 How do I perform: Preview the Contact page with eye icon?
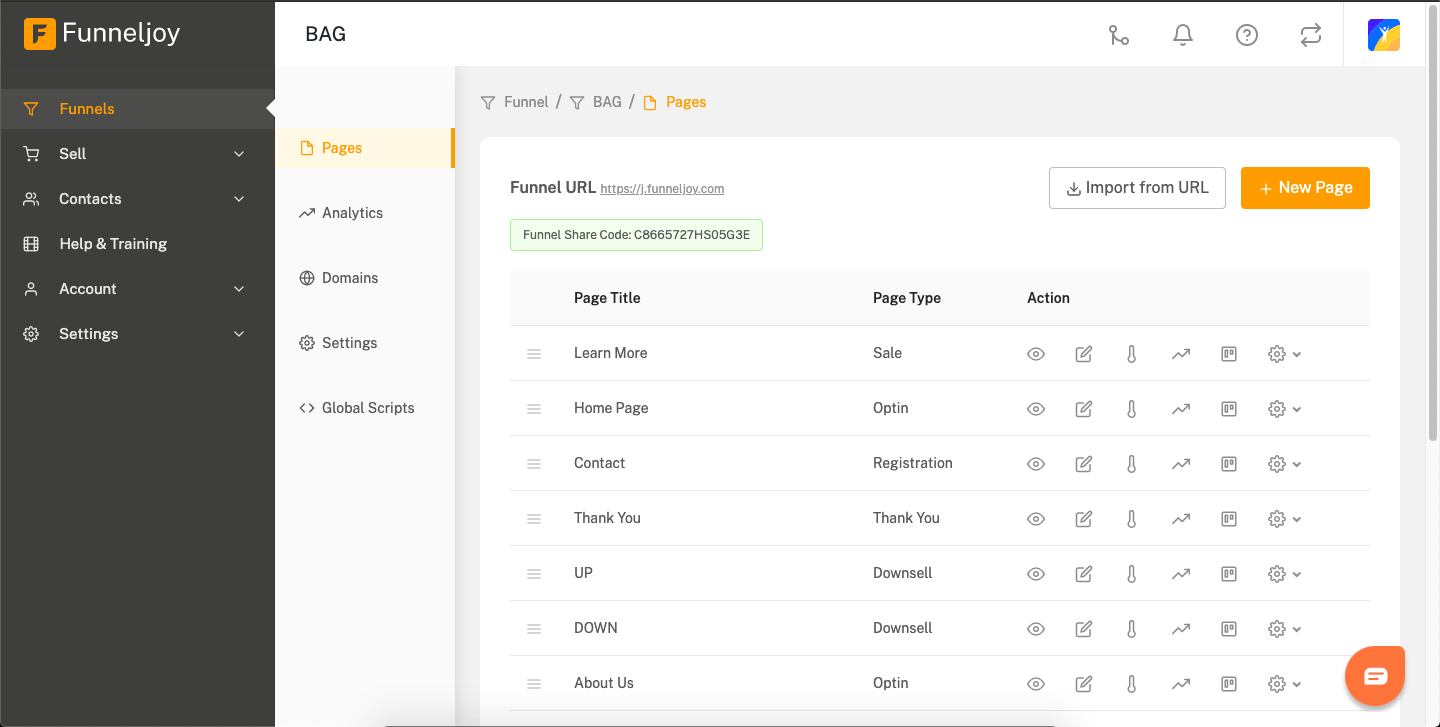click(x=1036, y=464)
